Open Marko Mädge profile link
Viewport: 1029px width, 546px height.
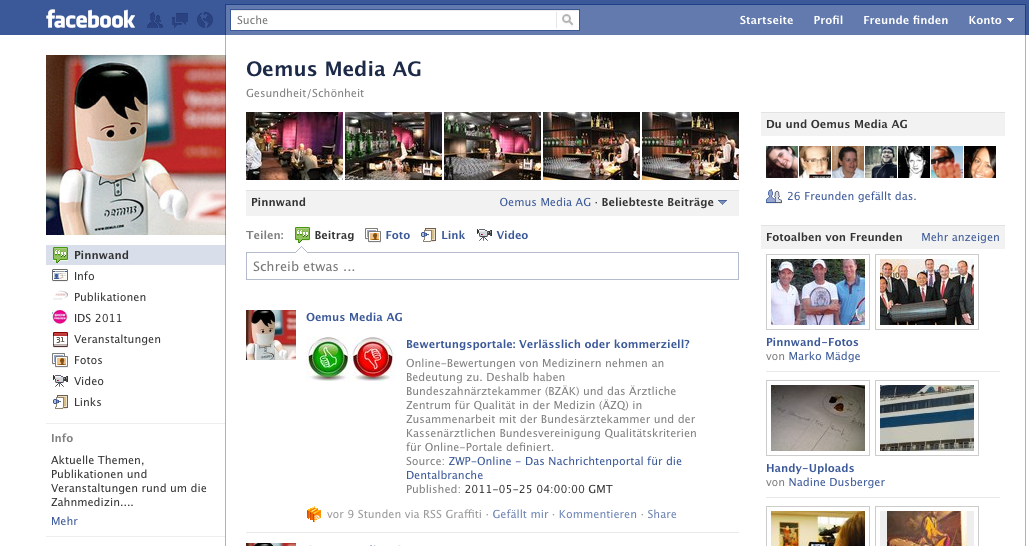click(x=824, y=356)
